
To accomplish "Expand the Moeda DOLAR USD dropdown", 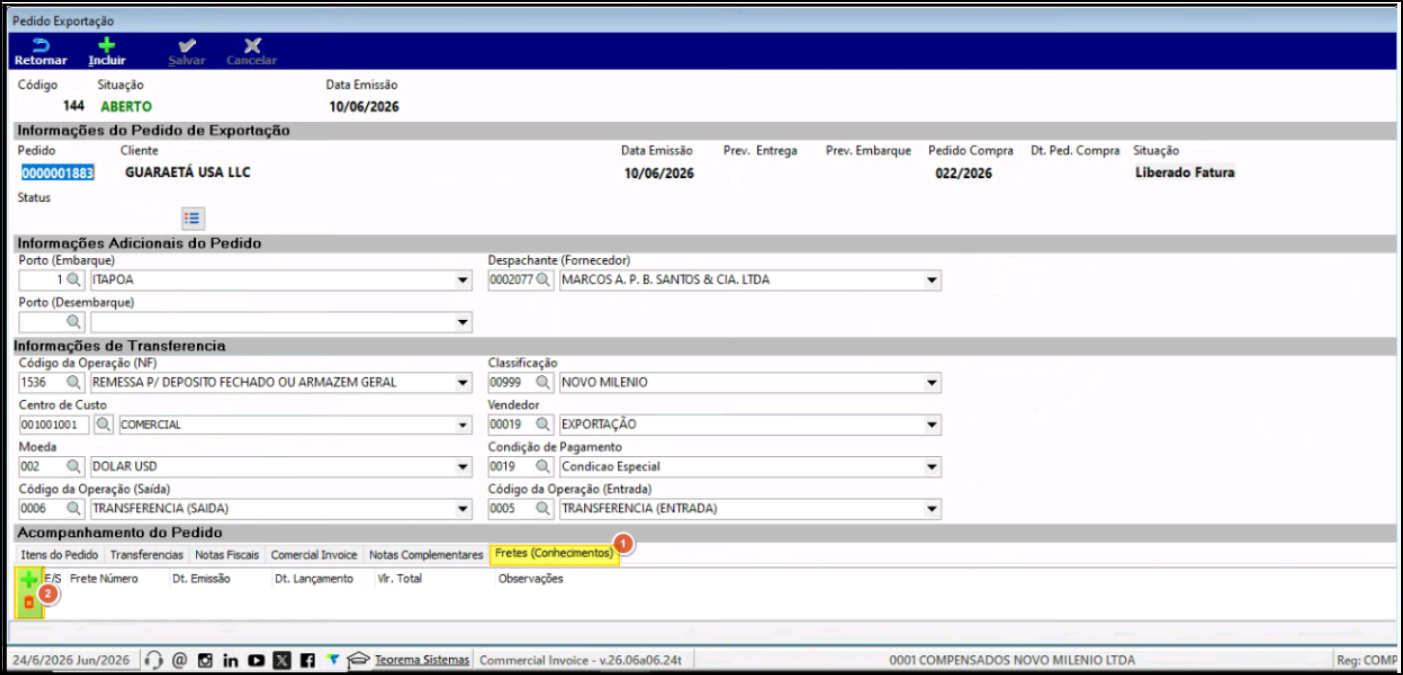I will coord(463,467).
